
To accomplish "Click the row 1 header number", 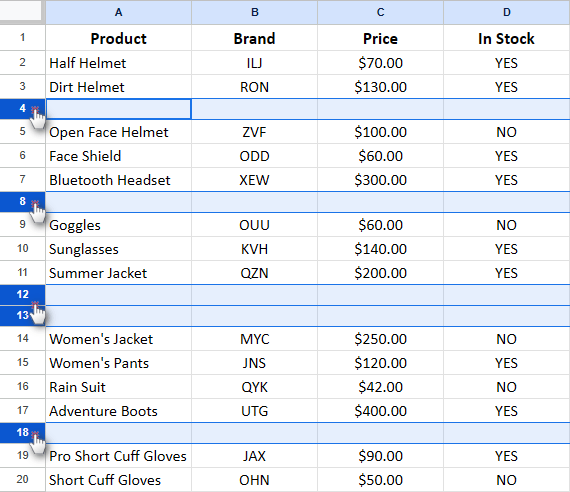I will click(x=23, y=37).
